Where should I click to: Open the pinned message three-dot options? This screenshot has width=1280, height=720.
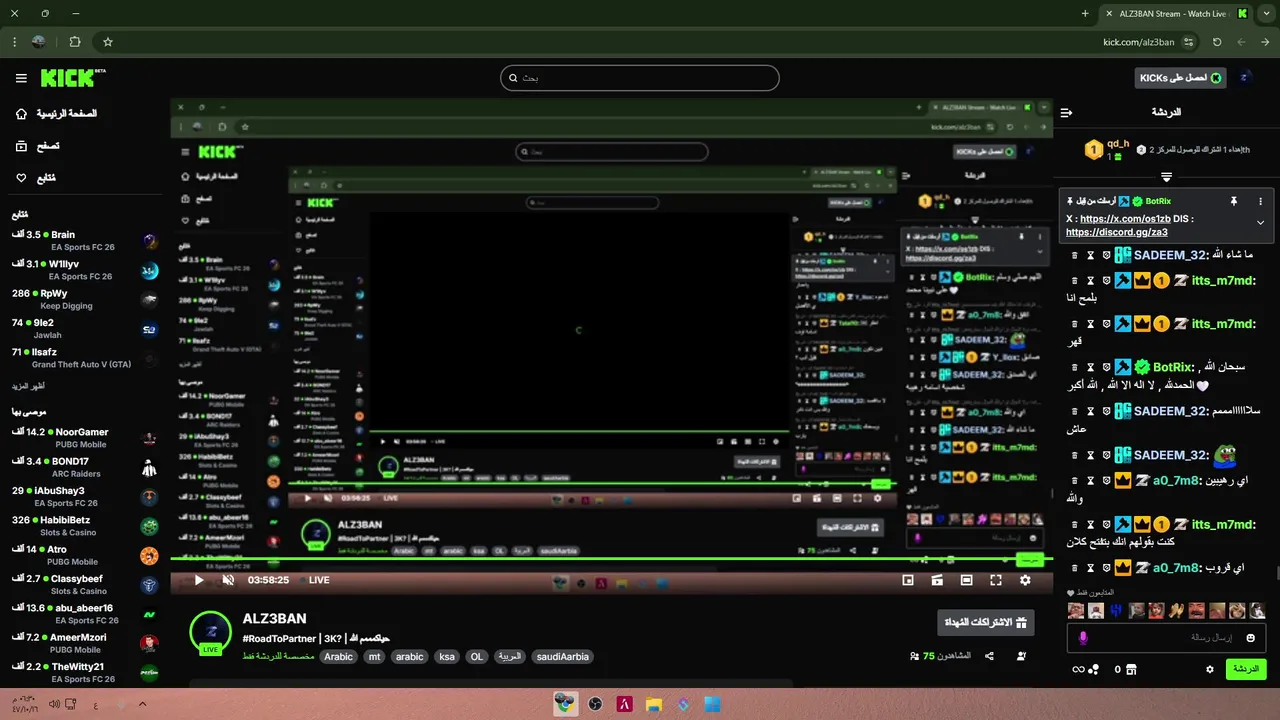pyautogui.click(x=1260, y=201)
